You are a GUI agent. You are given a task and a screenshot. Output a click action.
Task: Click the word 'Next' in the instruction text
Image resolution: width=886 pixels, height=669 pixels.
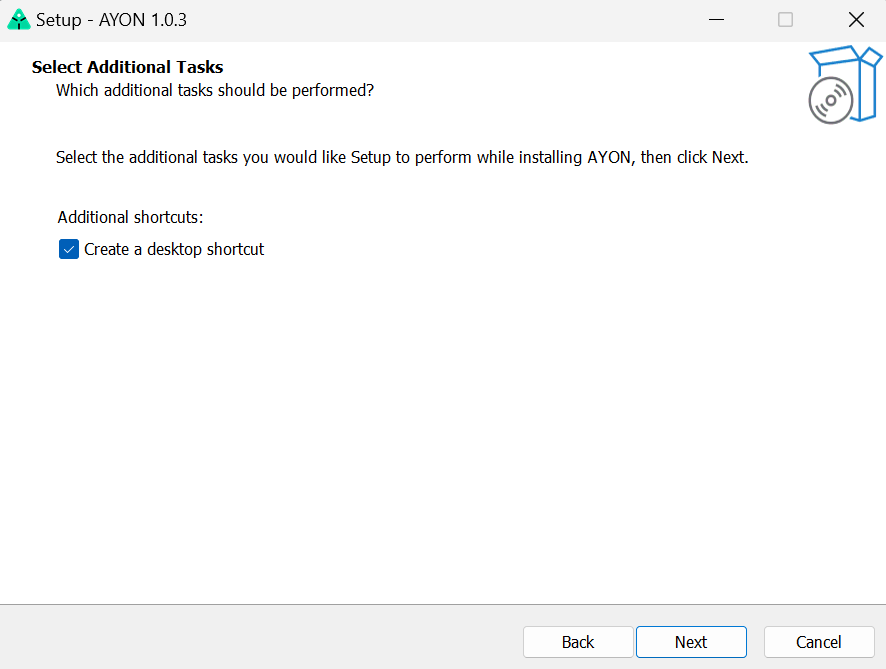(727, 158)
